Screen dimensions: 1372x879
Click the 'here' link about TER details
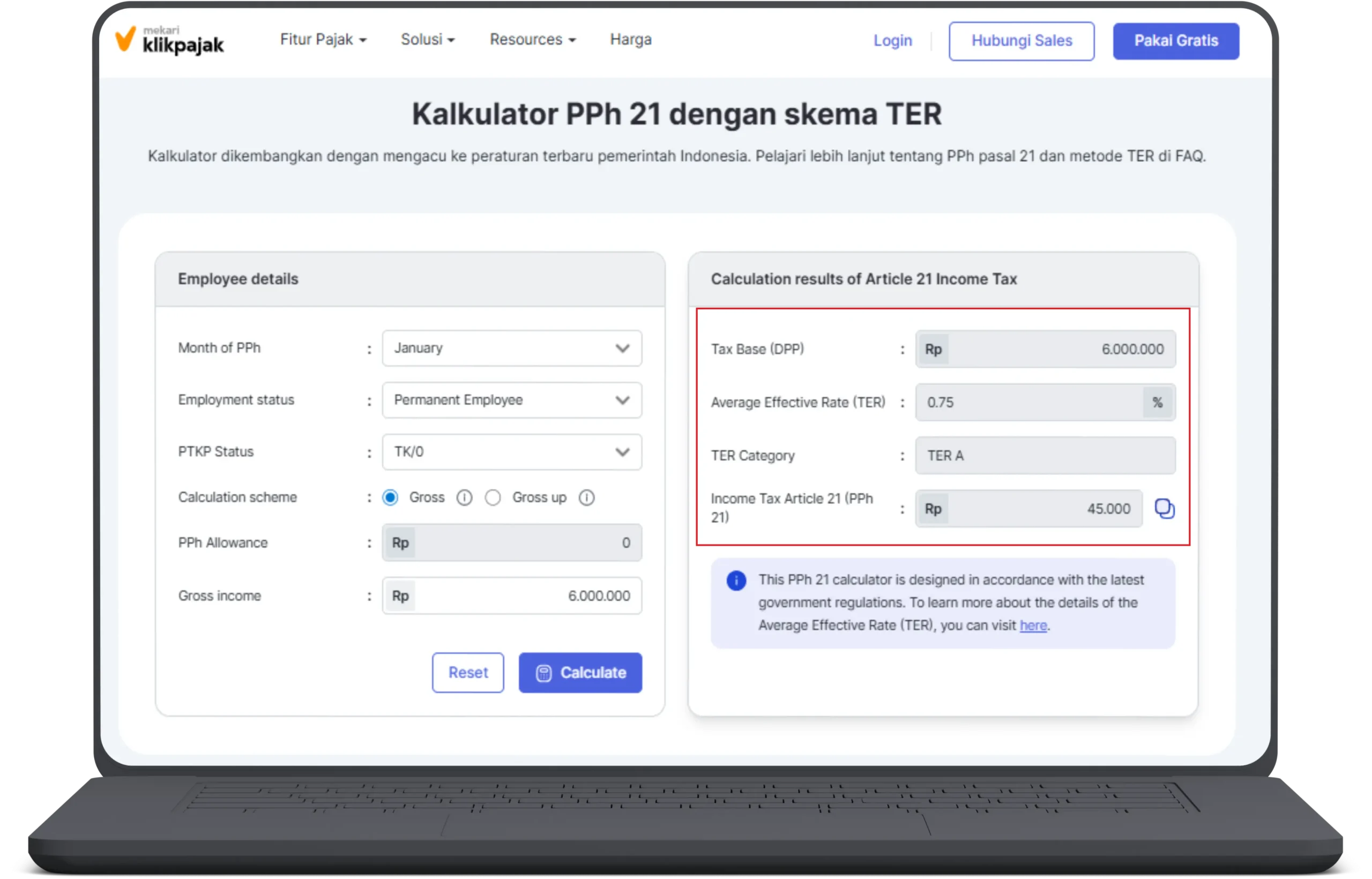click(1034, 625)
